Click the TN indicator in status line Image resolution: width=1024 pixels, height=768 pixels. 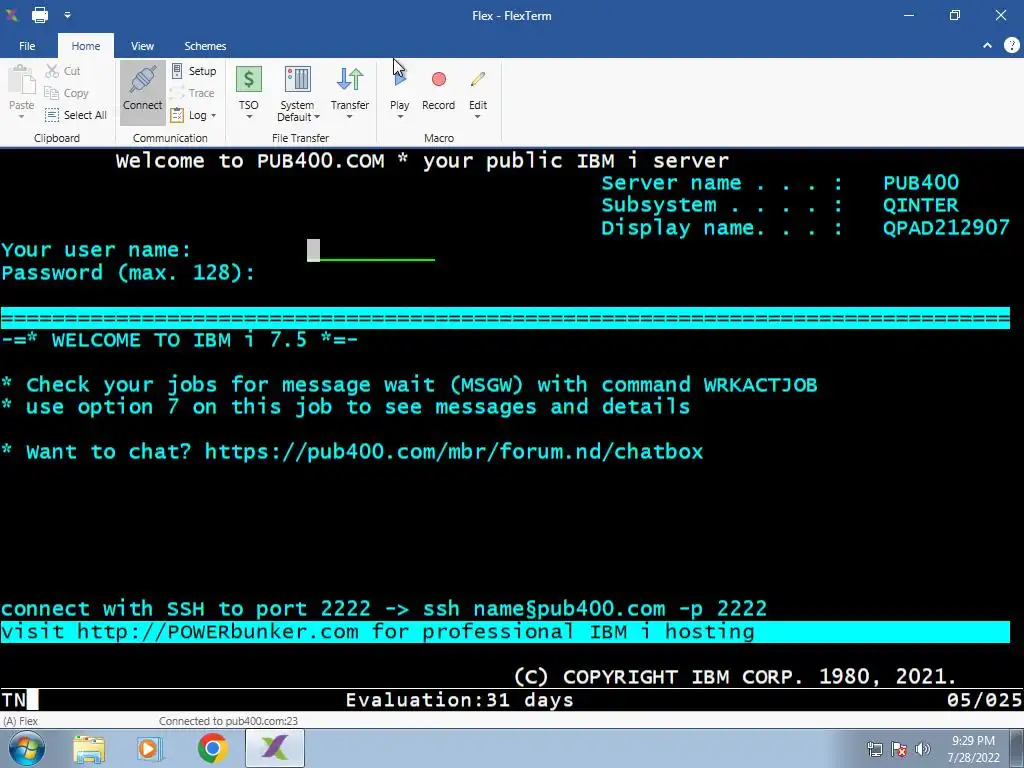[x=14, y=700]
